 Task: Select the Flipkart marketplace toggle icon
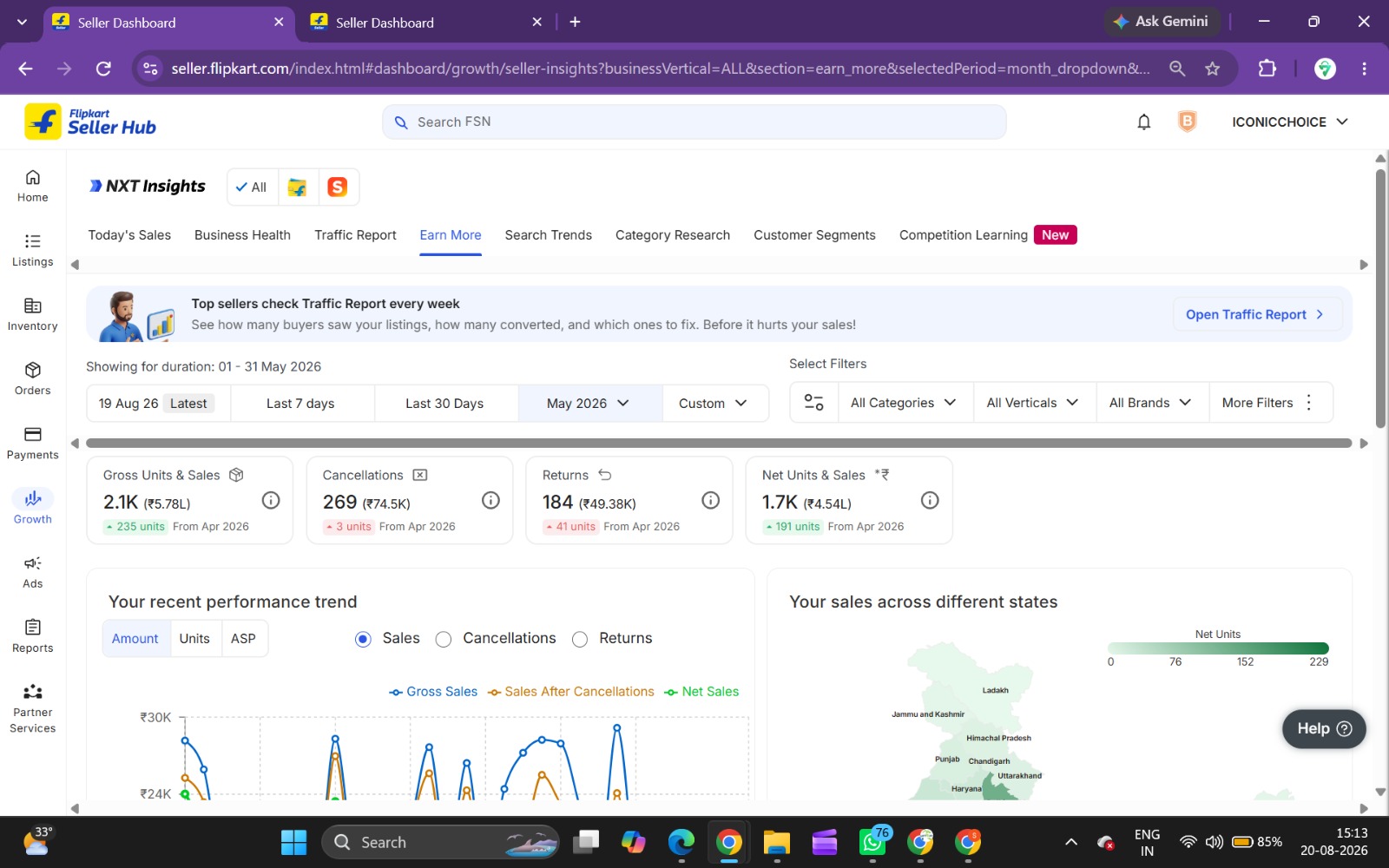click(x=298, y=187)
